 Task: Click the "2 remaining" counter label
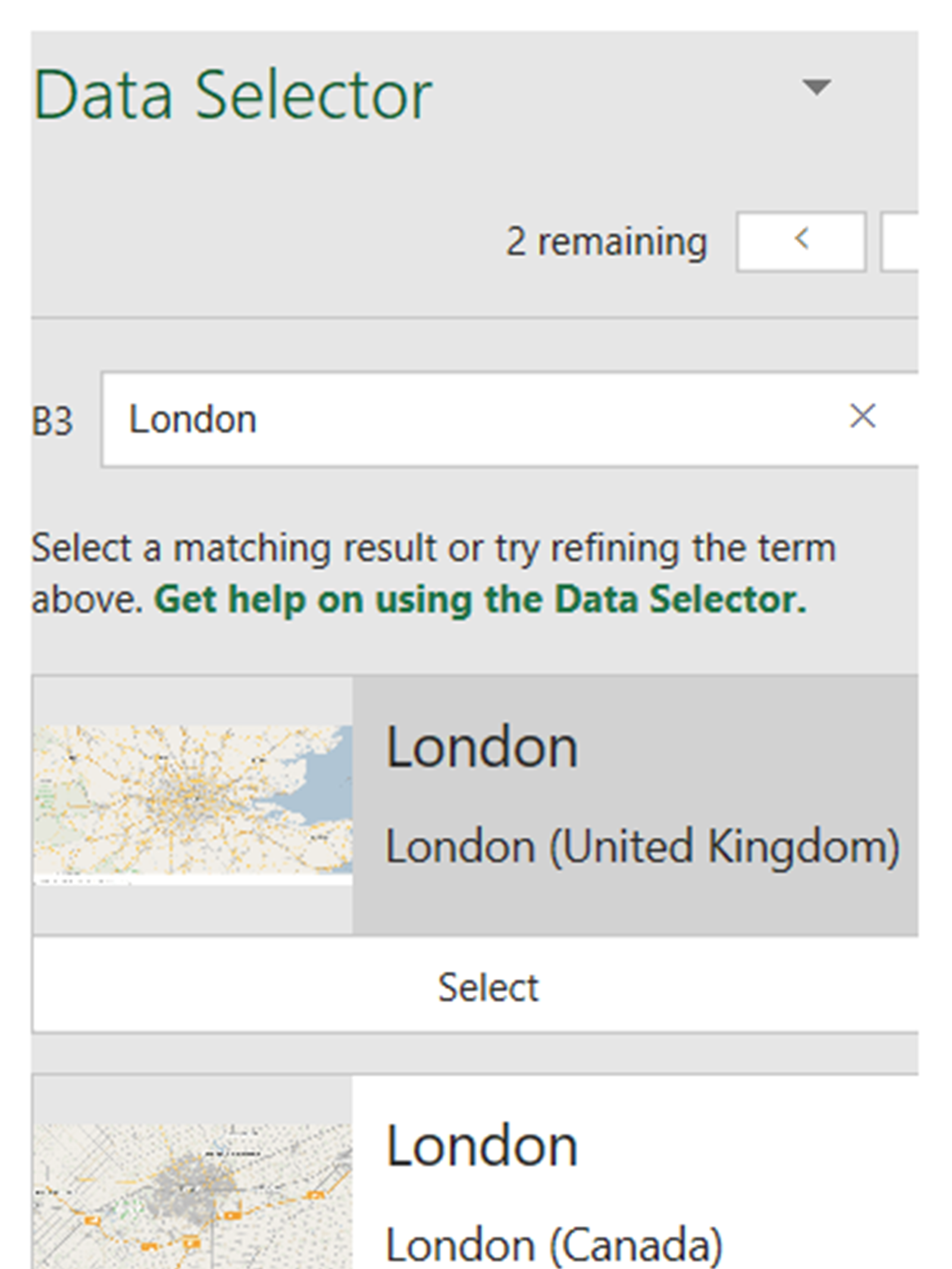[x=606, y=242]
